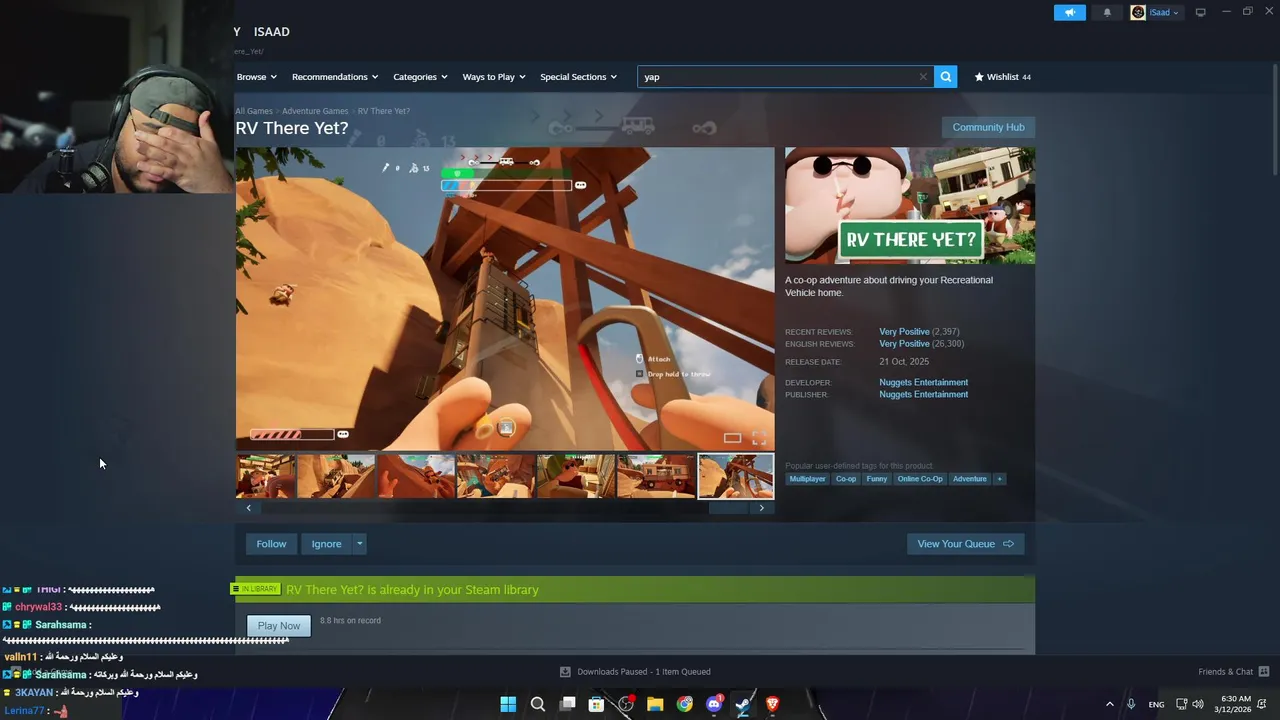
Task: Expand the Special Sections menu
Action: click(579, 77)
